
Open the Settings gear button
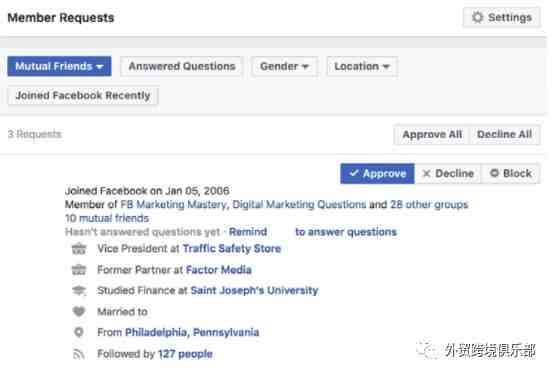tap(501, 17)
